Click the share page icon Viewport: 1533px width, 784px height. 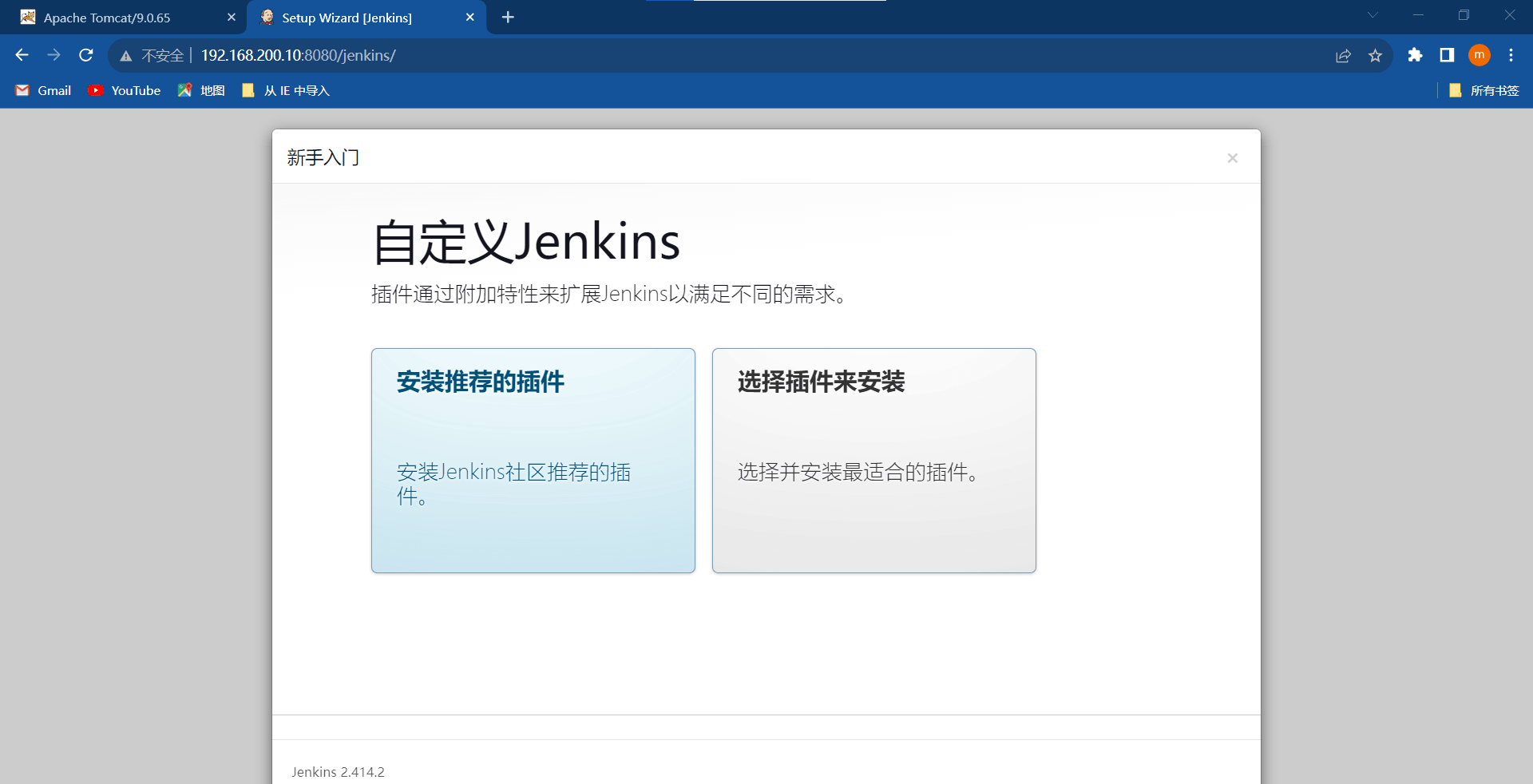click(x=1343, y=55)
